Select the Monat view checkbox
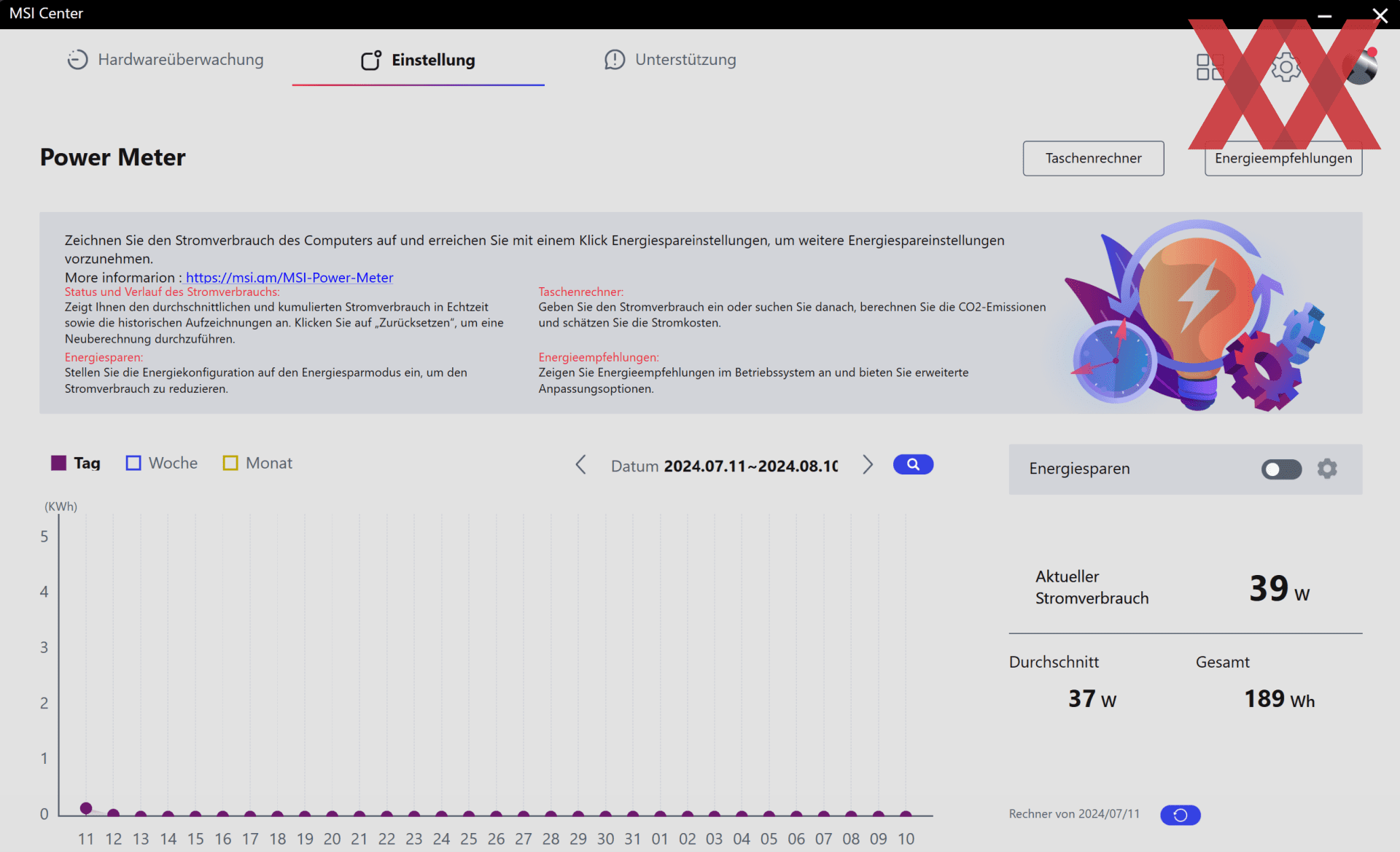The height and width of the screenshot is (852, 1400). pyautogui.click(x=230, y=463)
